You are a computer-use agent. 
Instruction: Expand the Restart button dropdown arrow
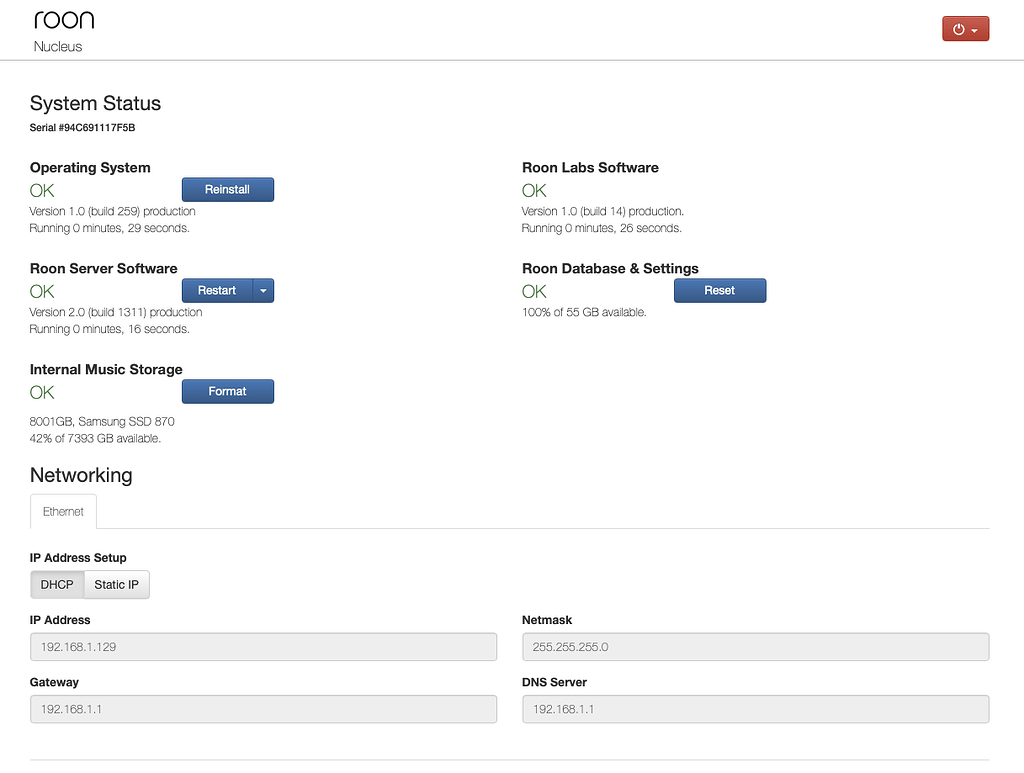[x=263, y=291]
